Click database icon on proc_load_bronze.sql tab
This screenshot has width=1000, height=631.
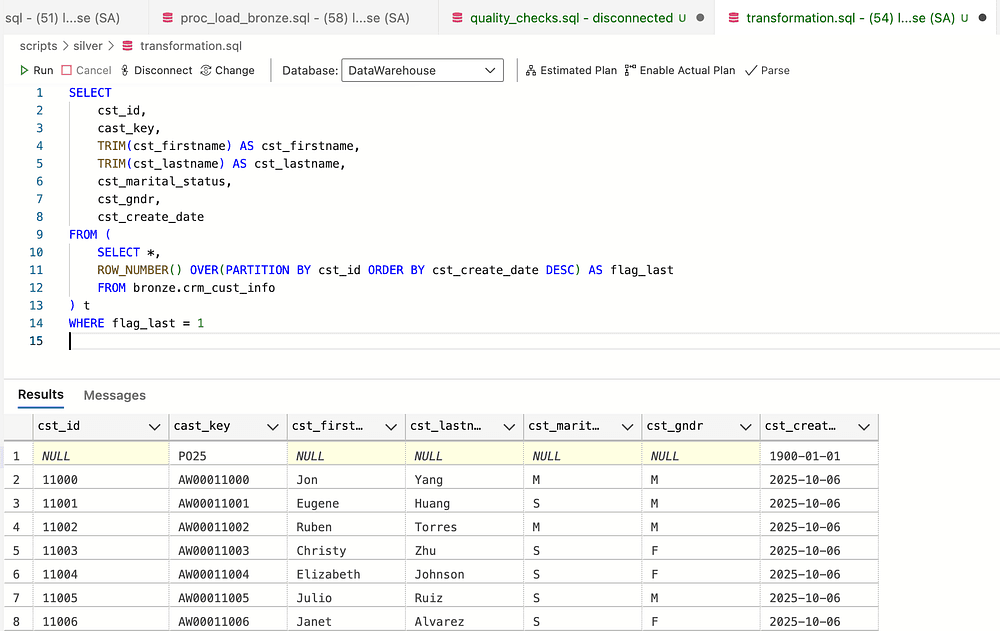click(167, 18)
